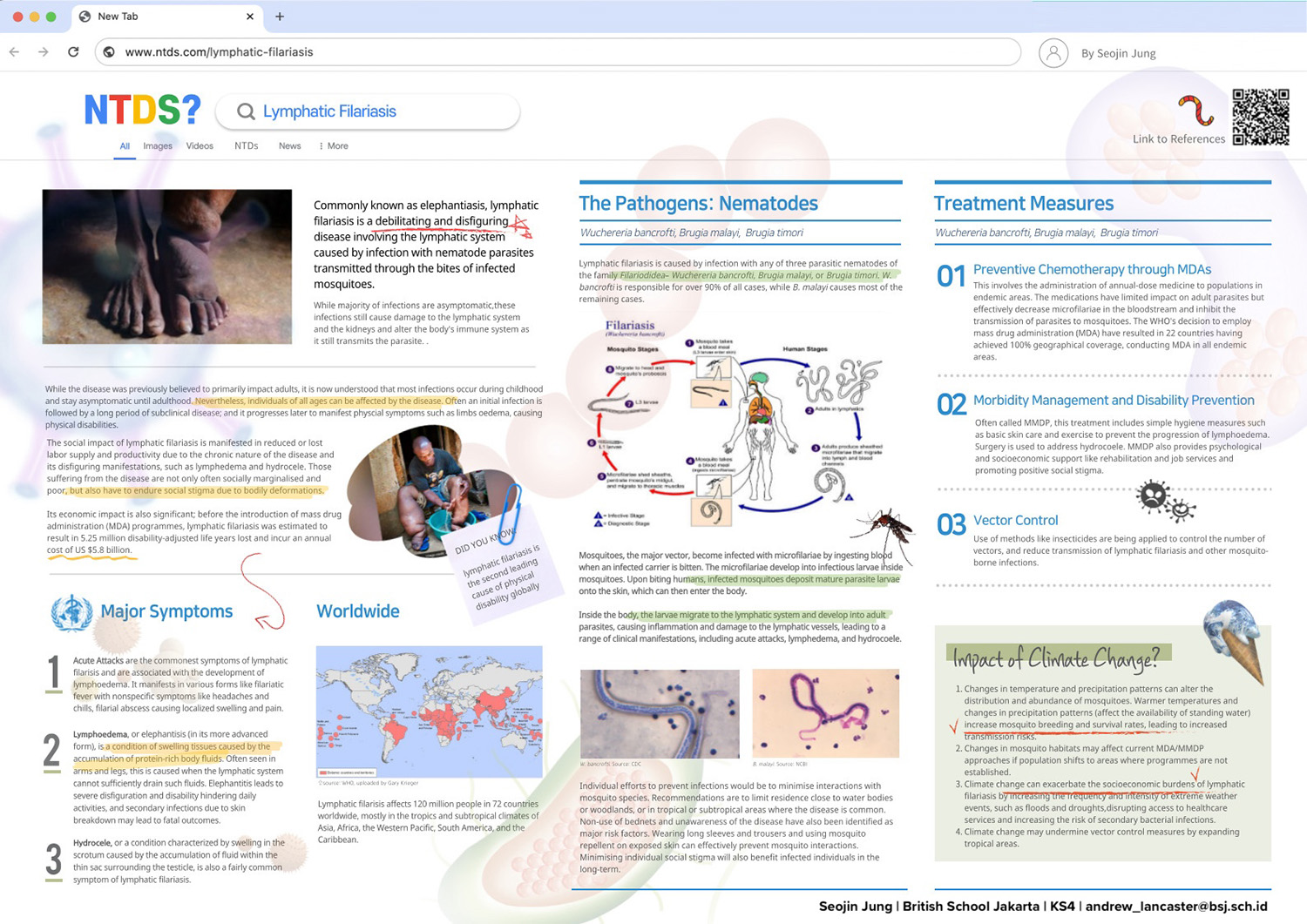Click the Vector Control heading
Viewport: 1307px width, 924px height.
click(1015, 521)
